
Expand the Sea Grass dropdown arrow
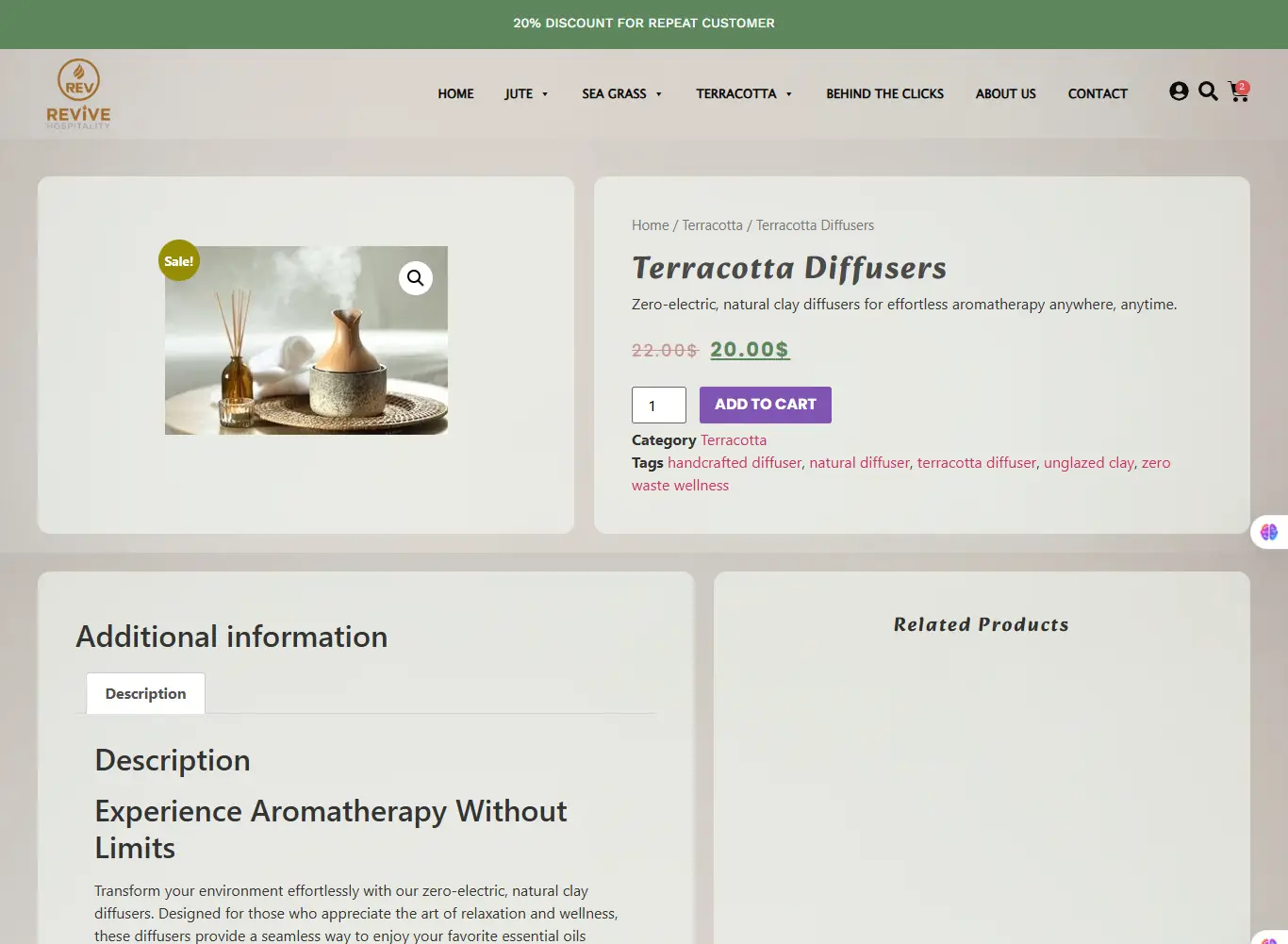pyautogui.click(x=658, y=94)
